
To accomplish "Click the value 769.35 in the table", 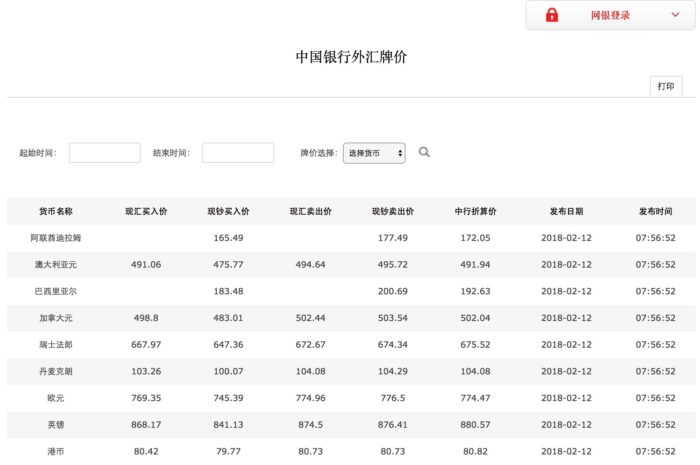I will pos(146,398).
